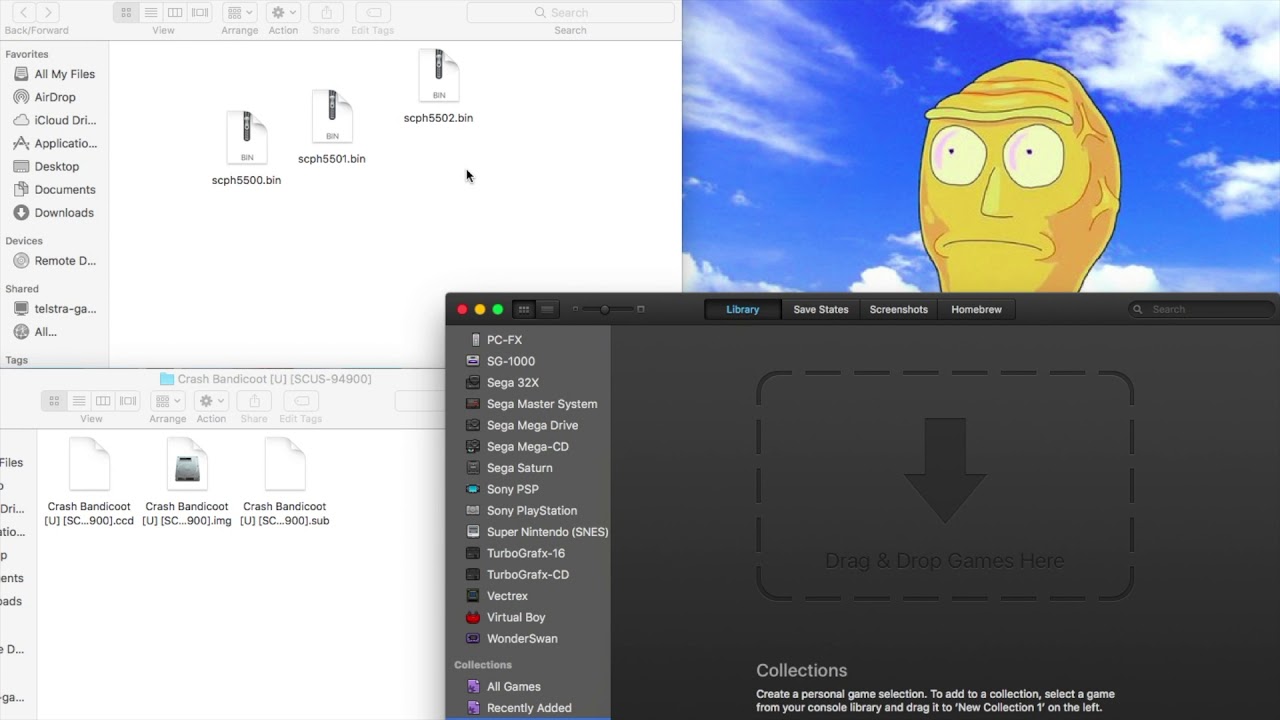This screenshot has width=1280, height=720.
Task: Switch top Finder to cover flow view
Action: tap(200, 12)
